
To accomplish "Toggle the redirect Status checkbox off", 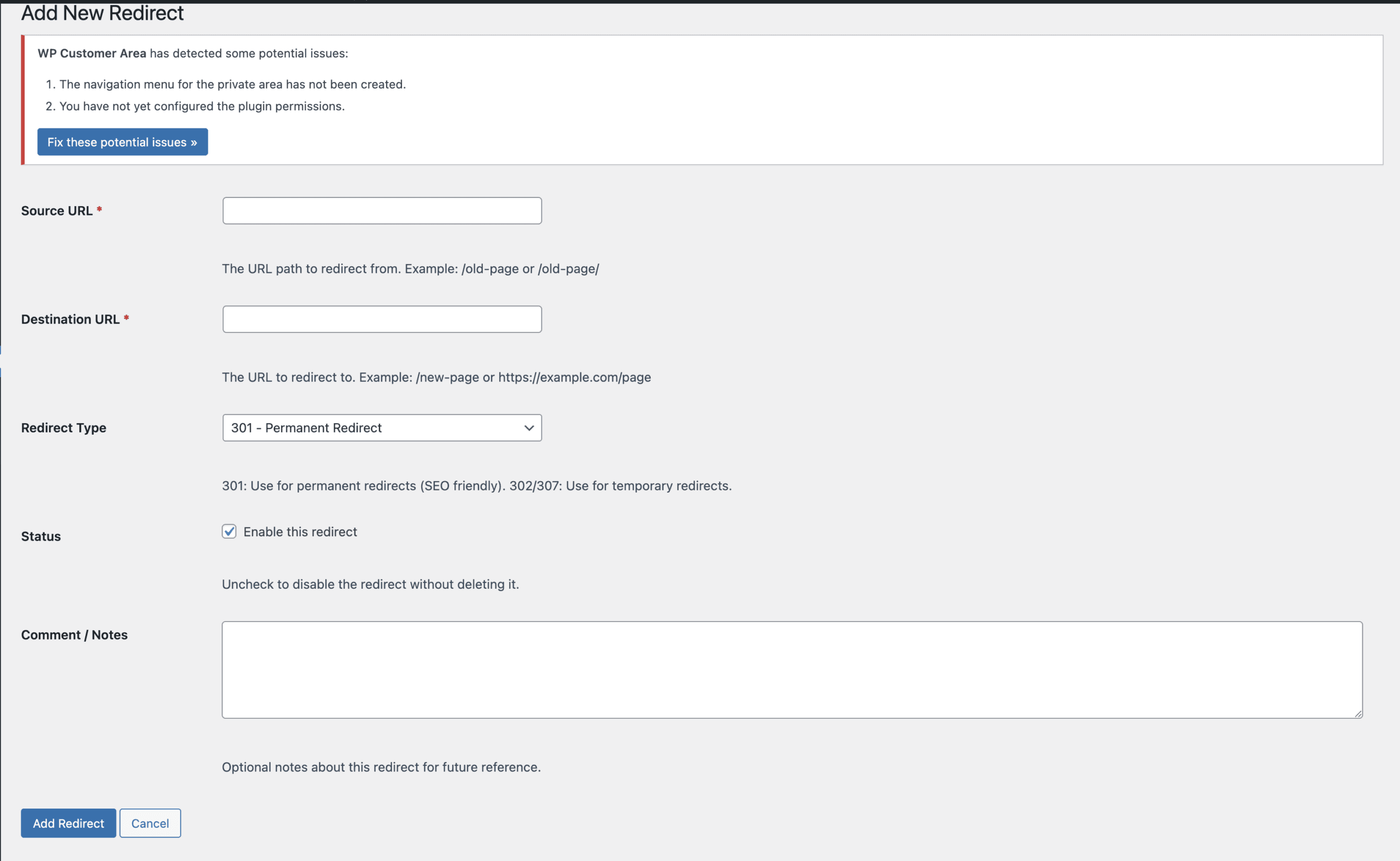I will pos(229,531).
